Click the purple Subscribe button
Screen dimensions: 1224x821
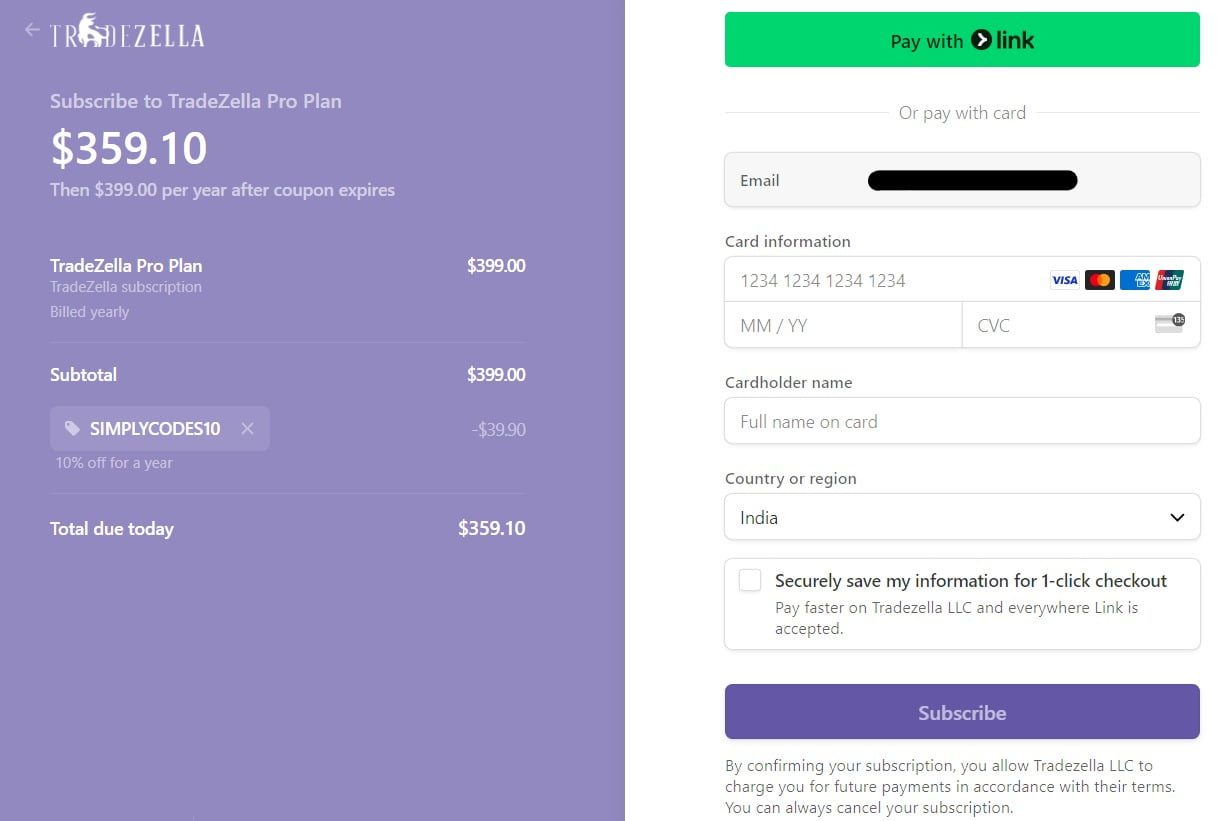click(961, 712)
